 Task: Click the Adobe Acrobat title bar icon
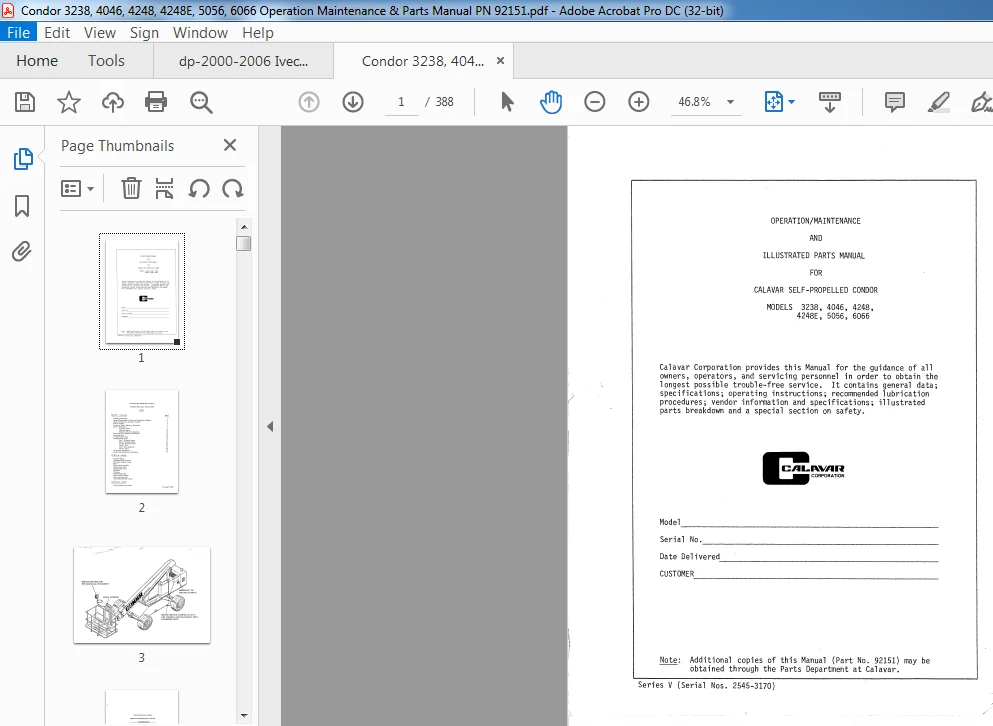8,10
